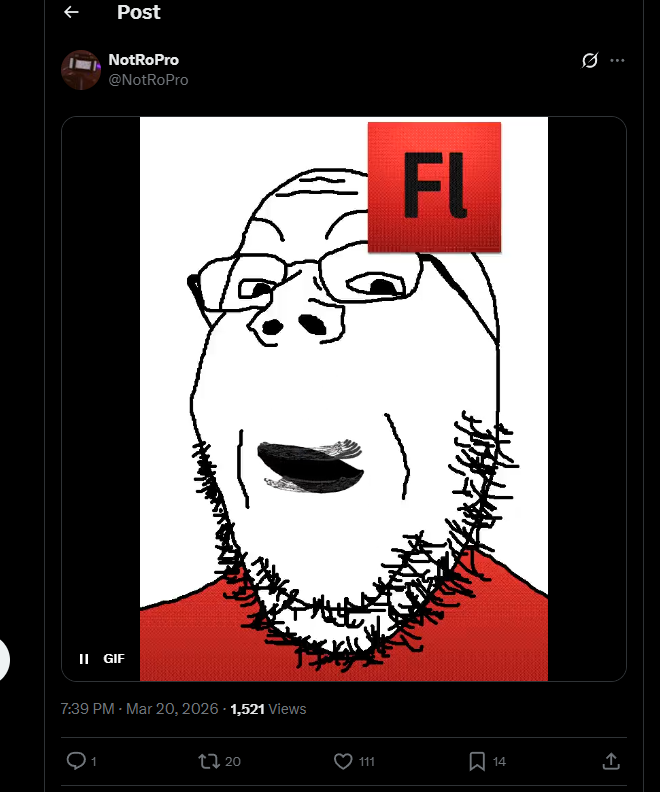The width and height of the screenshot is (660, 792).
Task: Go back using the left arrow
Action: tap(71, 12)
